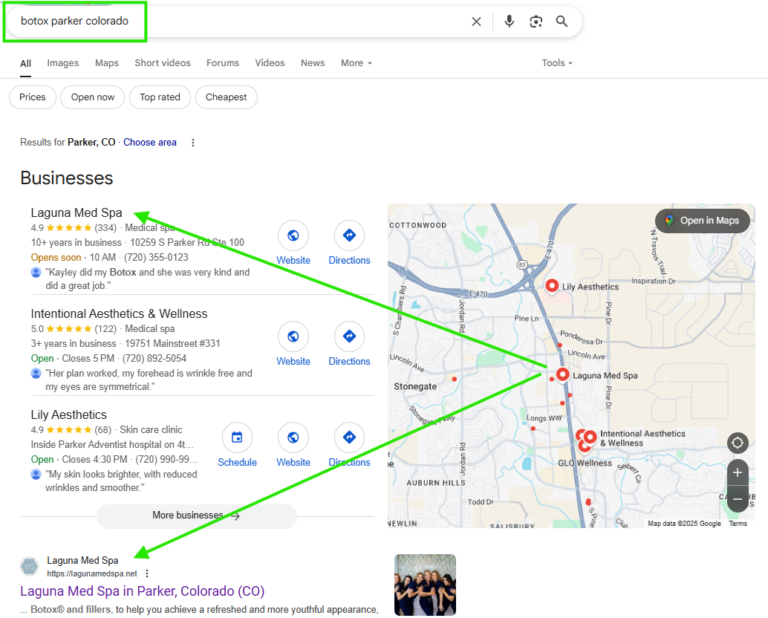768x618 pixels.
Task: Open three-dot menu beside Choose area
Action: pos(193,143)
